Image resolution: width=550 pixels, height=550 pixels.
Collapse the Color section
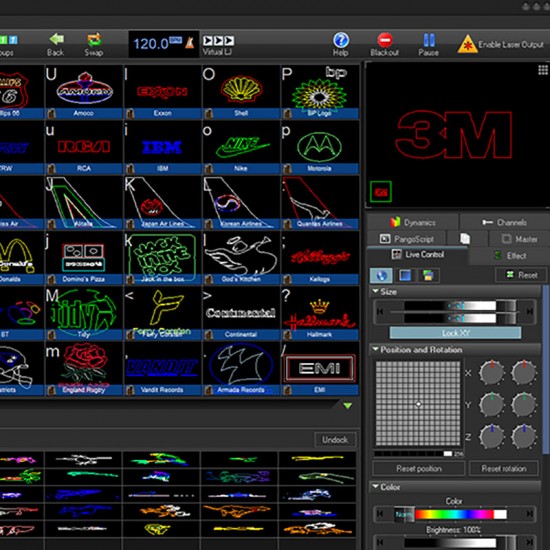click(376, 487)
